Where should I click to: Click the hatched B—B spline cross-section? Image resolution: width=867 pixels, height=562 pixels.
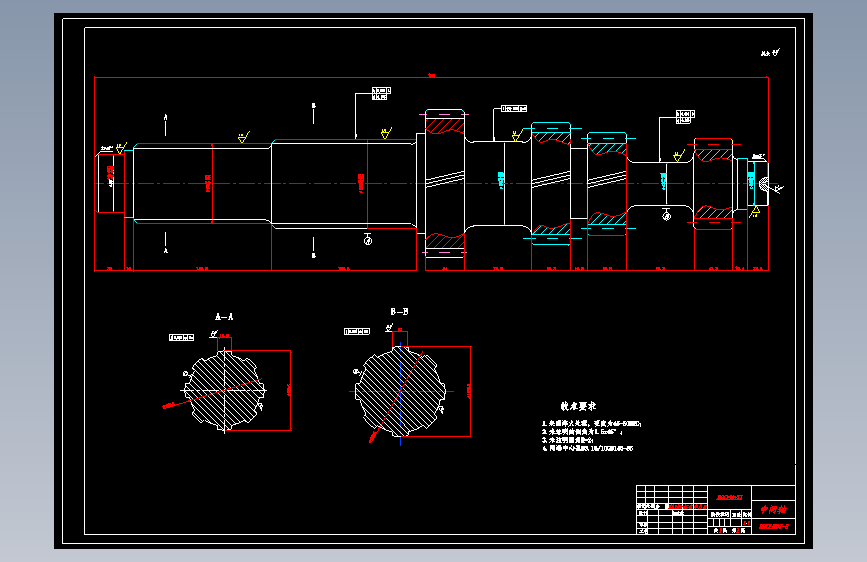pyautogui.click(x=400, y=392)
